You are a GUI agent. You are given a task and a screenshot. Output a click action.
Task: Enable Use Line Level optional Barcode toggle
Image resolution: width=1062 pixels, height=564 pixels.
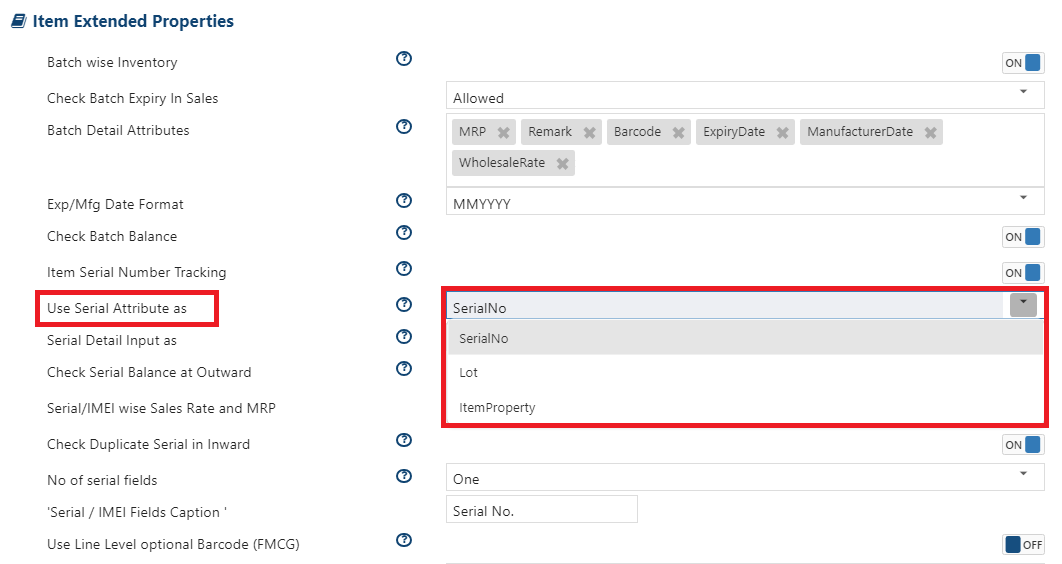point(1023,544)
